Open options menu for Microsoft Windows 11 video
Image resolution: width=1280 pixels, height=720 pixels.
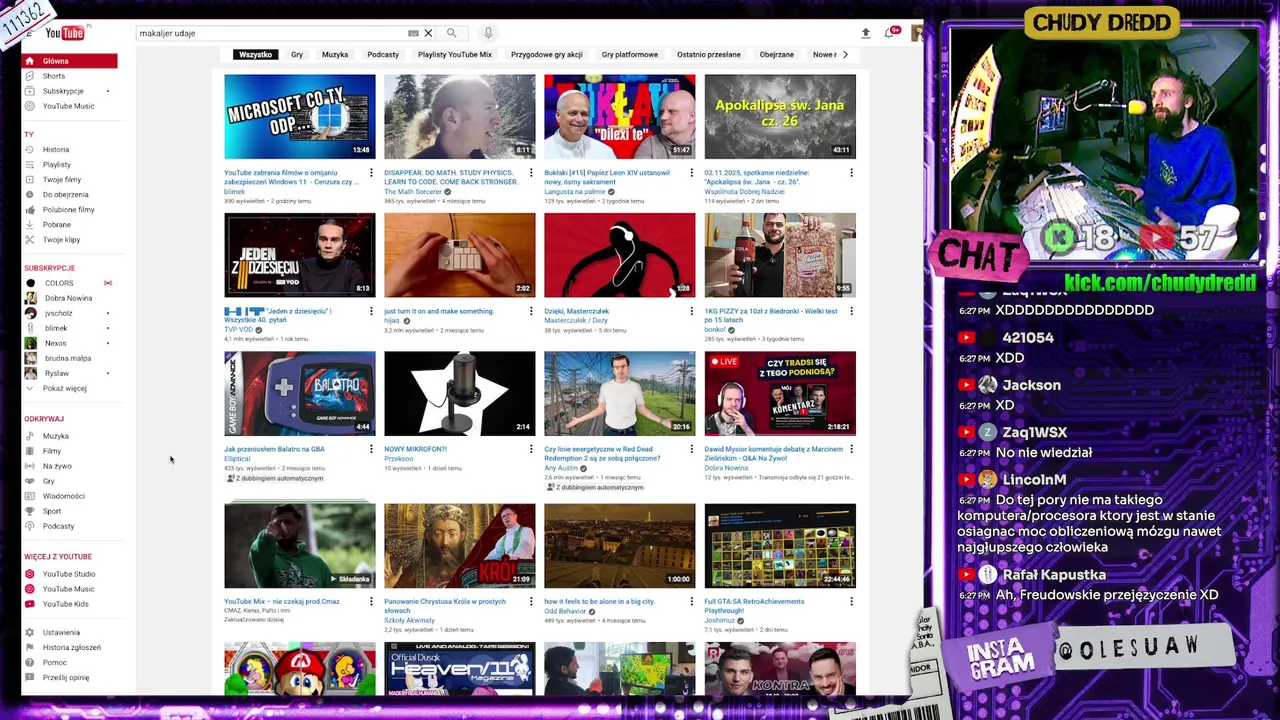(371, 172)
